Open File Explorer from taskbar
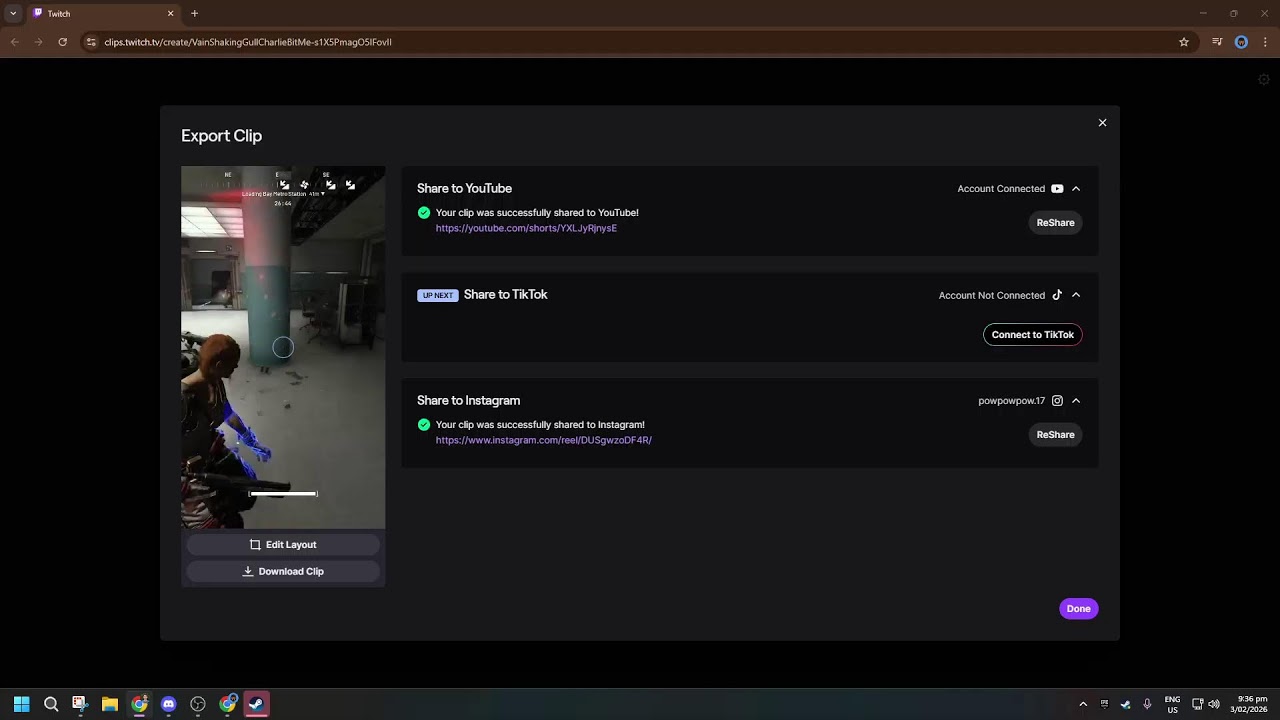Screen dimensions: 1280x720 [110, 704]
